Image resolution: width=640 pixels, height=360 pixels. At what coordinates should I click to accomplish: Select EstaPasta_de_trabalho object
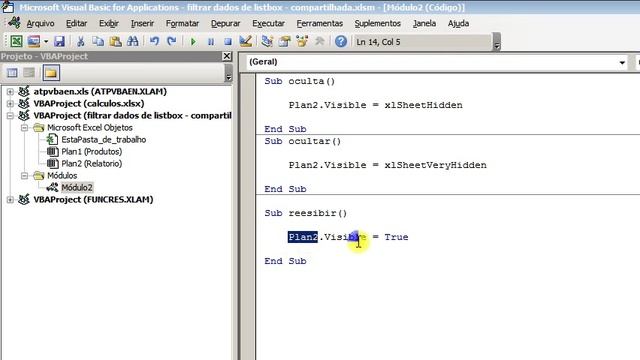[104, 140]
